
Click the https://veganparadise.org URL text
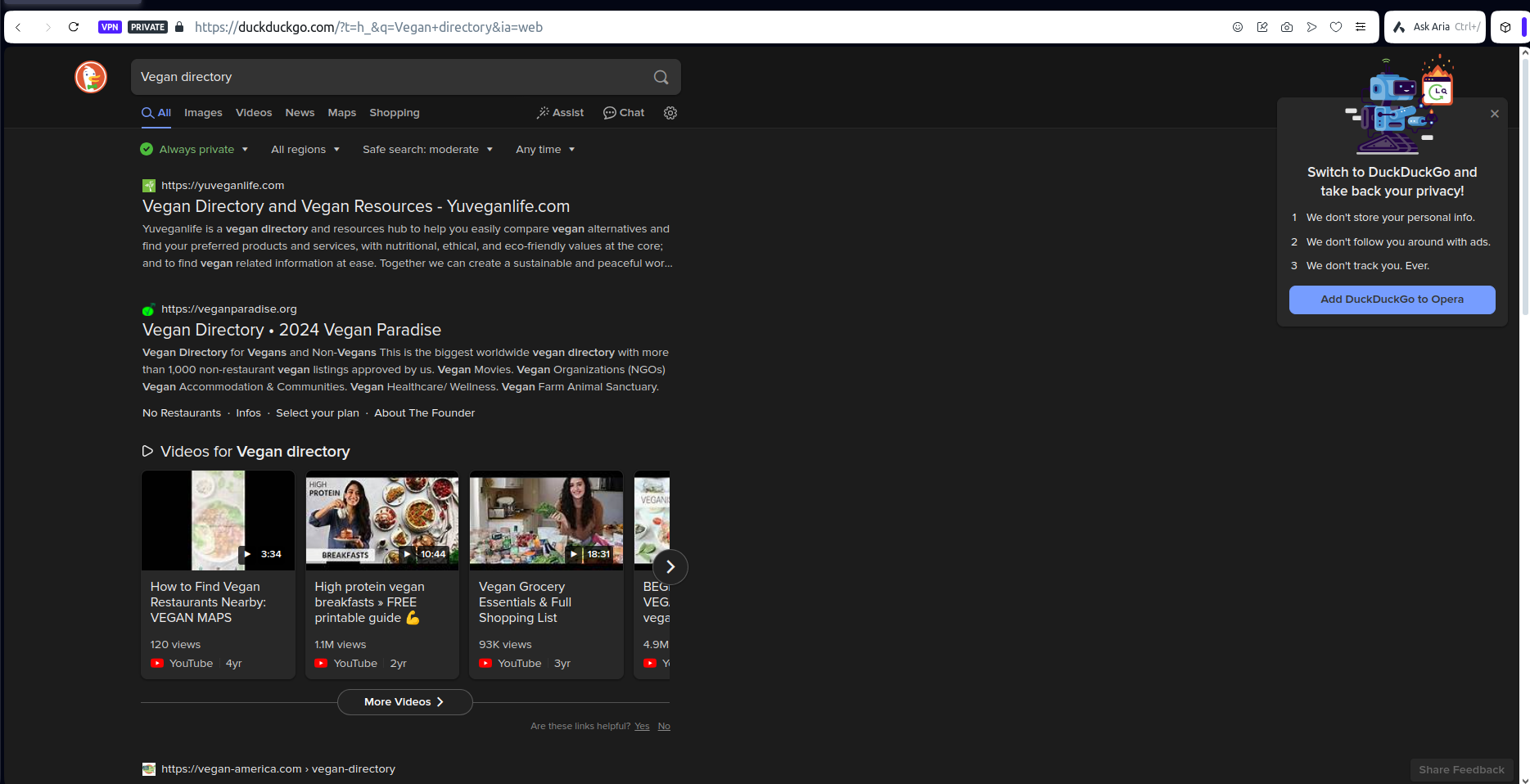(229, 309)
